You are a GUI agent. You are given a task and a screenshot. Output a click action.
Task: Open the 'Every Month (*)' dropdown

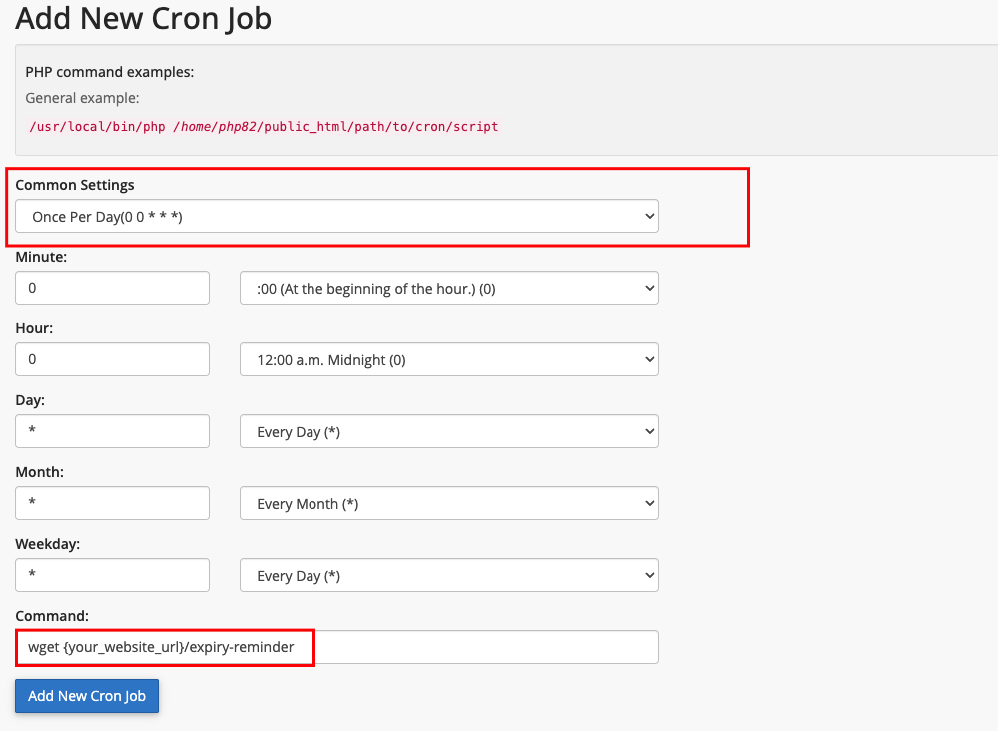pyautogui.click(x=449, y=504)
